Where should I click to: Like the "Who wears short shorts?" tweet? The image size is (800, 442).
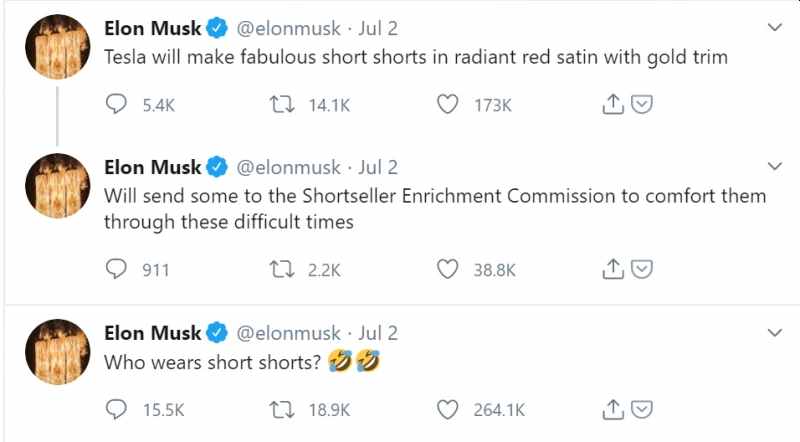click(449, 409)
